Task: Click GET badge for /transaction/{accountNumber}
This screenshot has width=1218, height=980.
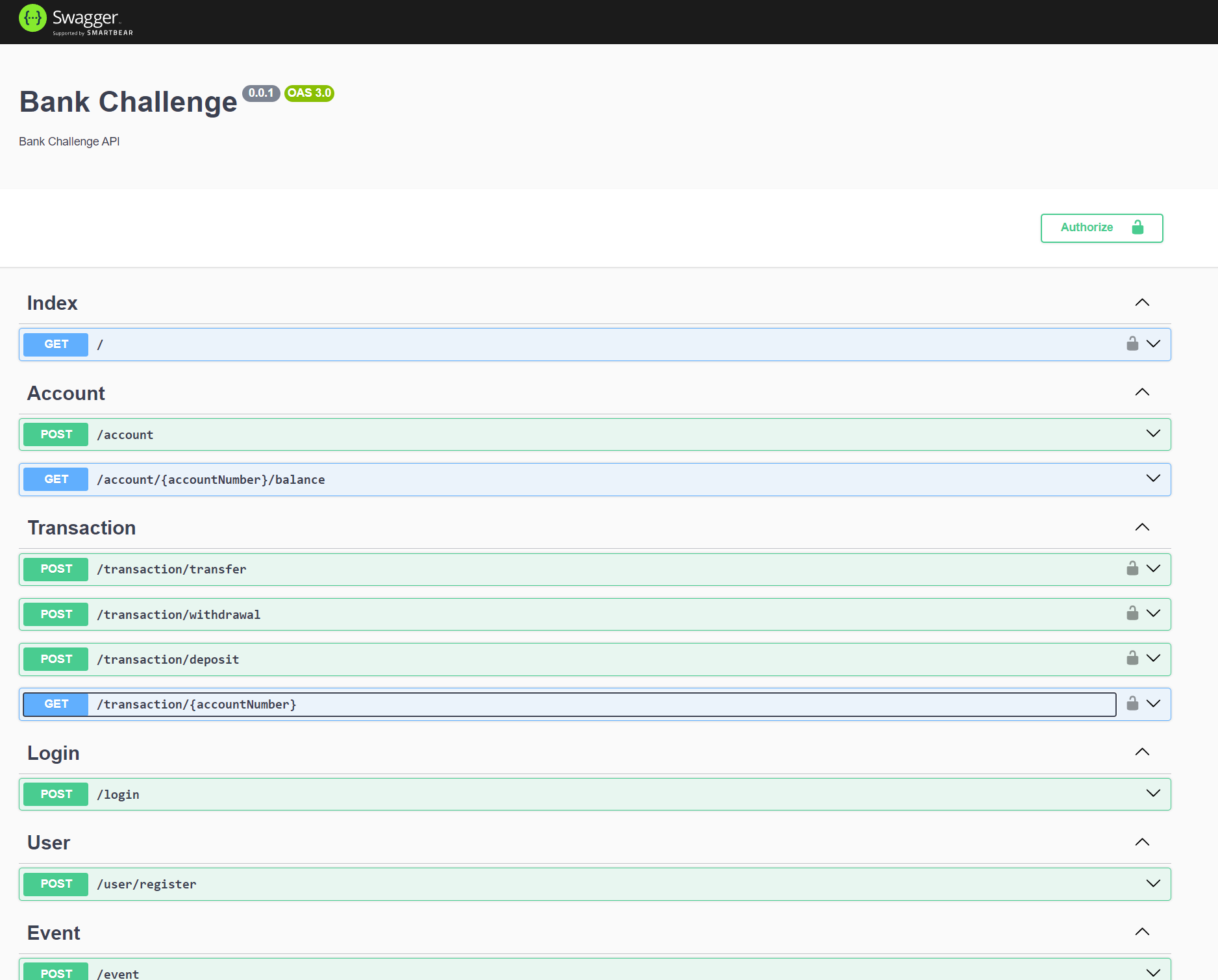Action: point(56,704)
